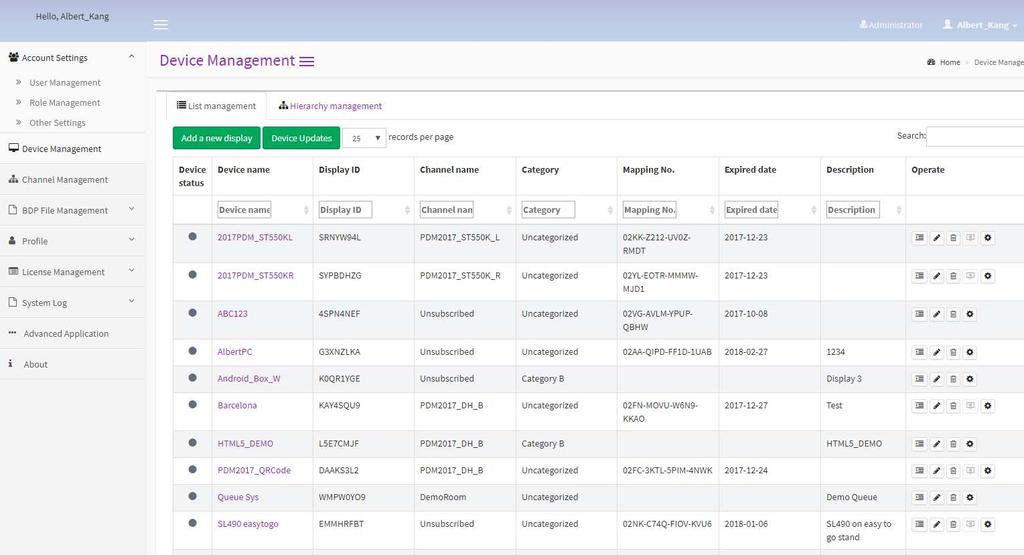Screen dimensions: 1024x555
Task: Click the Category filter input
Action: [549, 210]
